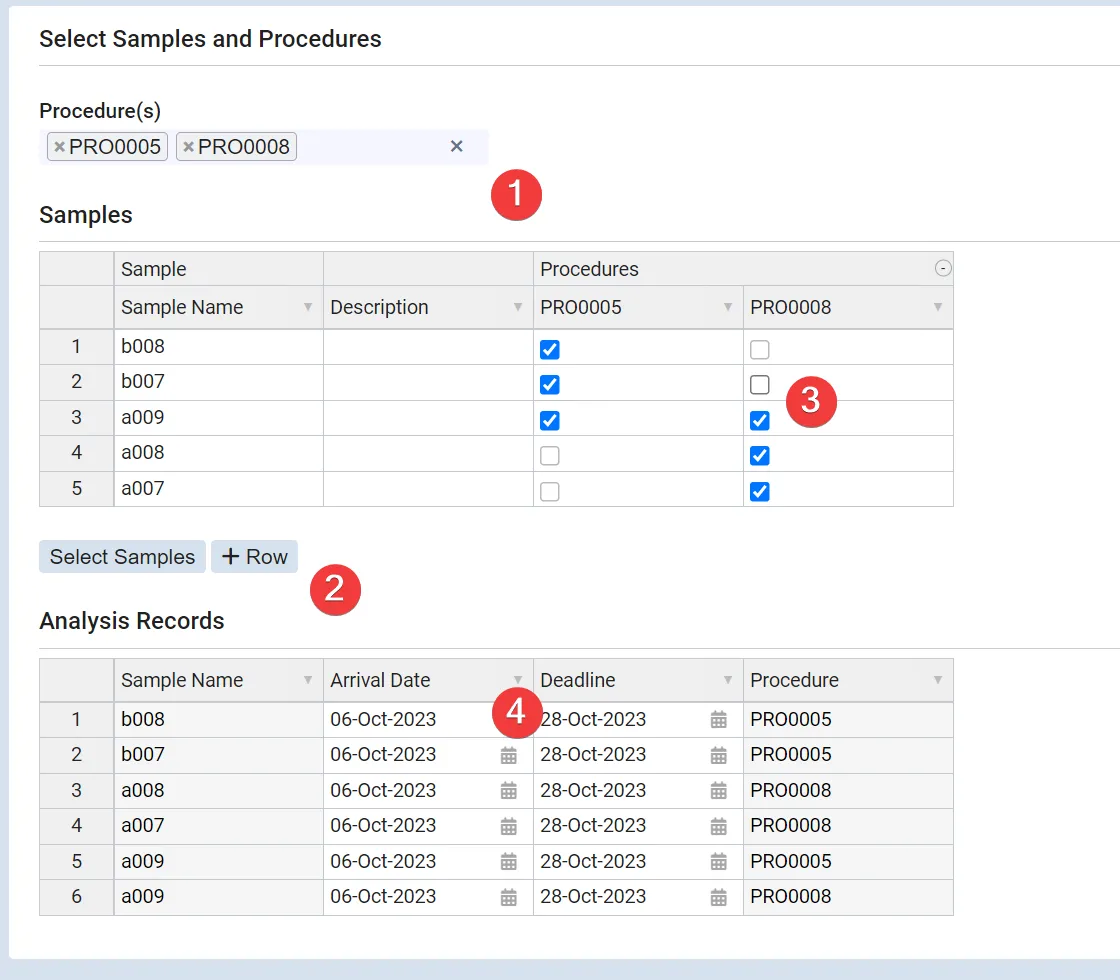The width and height of the screenshot is (1120, 980).
Task: Check PRO0008 for sample b007
Action: [x=760, y=385]
